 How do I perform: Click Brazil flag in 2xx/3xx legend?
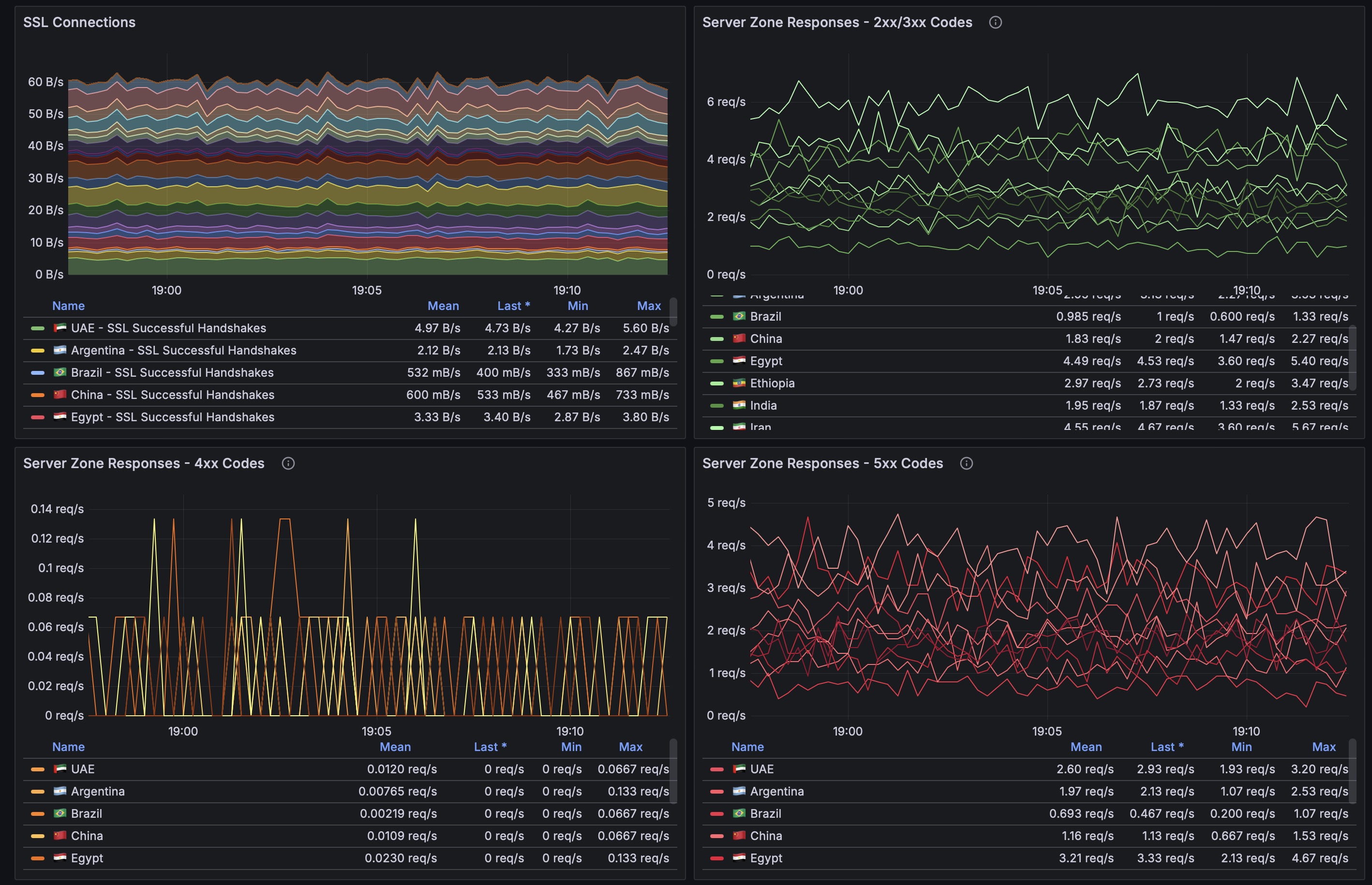(x=739, y=317)
